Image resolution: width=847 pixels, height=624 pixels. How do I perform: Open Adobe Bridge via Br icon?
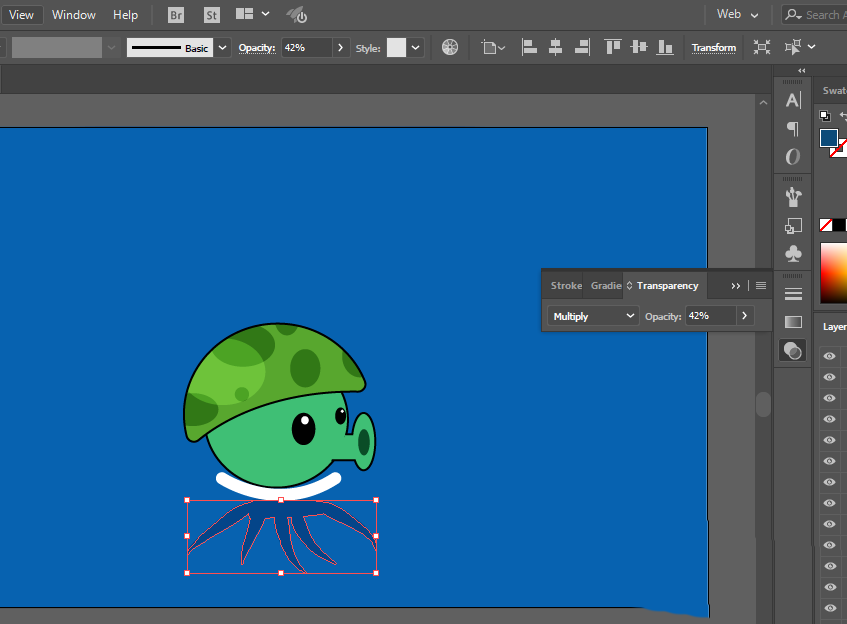click(x=176, y=15)
